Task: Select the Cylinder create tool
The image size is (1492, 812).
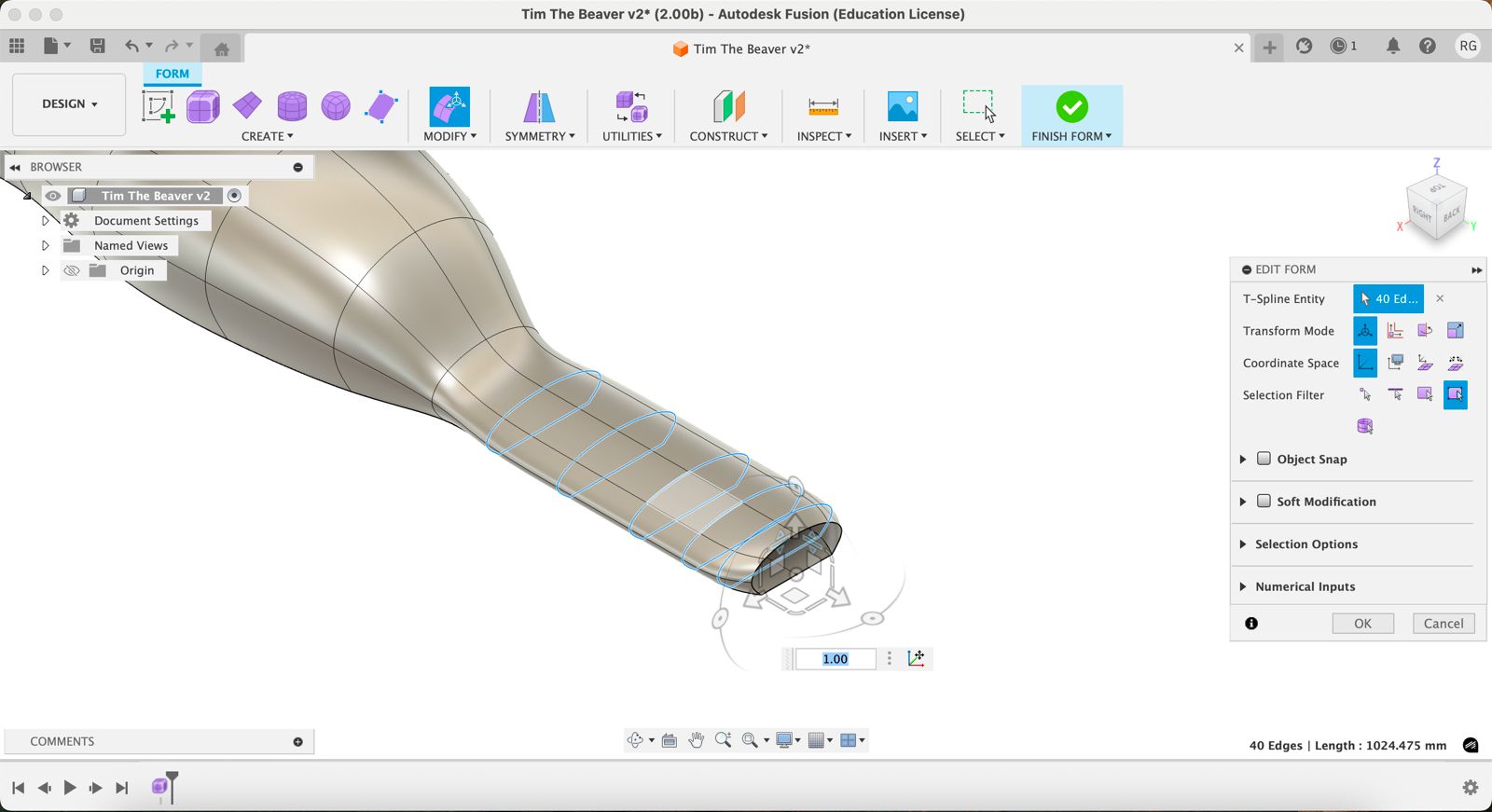Action: pyautogui.click(x=292, y=106)
